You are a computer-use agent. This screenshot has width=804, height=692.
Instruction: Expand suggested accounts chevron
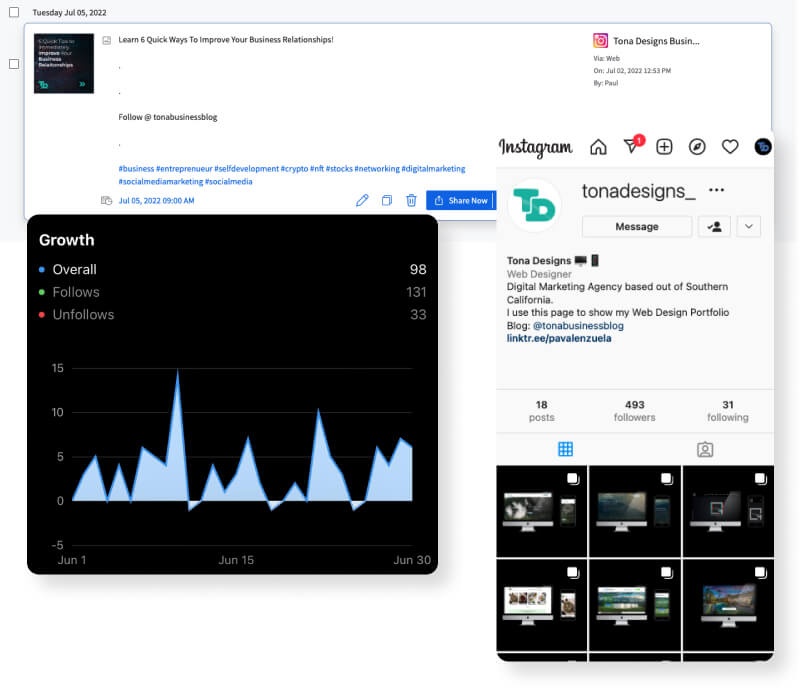pyautogui.click(x=749, y=227)
